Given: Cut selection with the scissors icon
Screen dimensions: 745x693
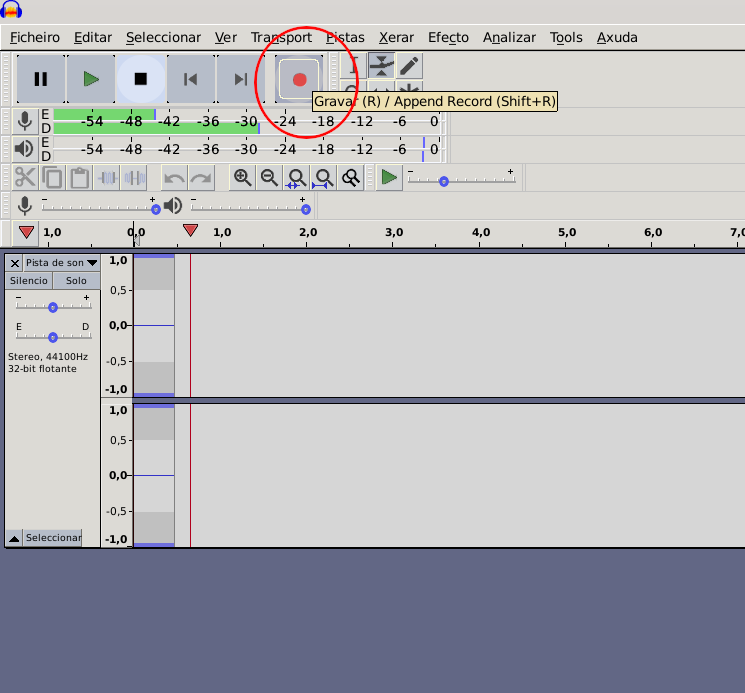Looking at the screenshot, I should (25, 178).
